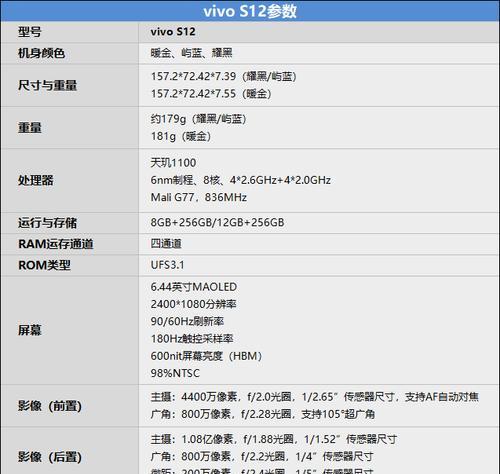Viewport: 500px width, 474px height.
Task: Click the '90/60Hz刷新率' line
Action: pos(187,321)
